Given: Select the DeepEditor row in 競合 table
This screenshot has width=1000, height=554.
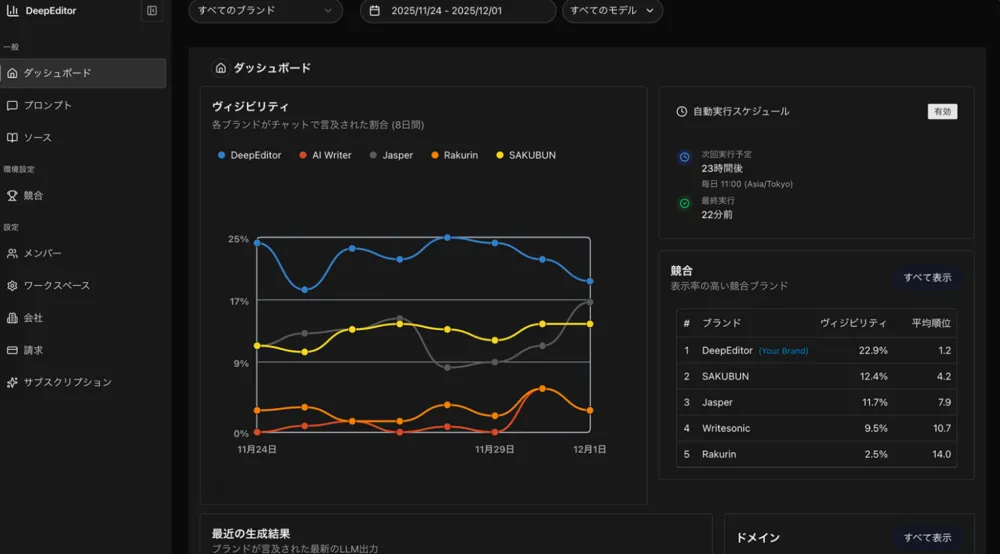Looking at the screenshot, I should (816, 350).
